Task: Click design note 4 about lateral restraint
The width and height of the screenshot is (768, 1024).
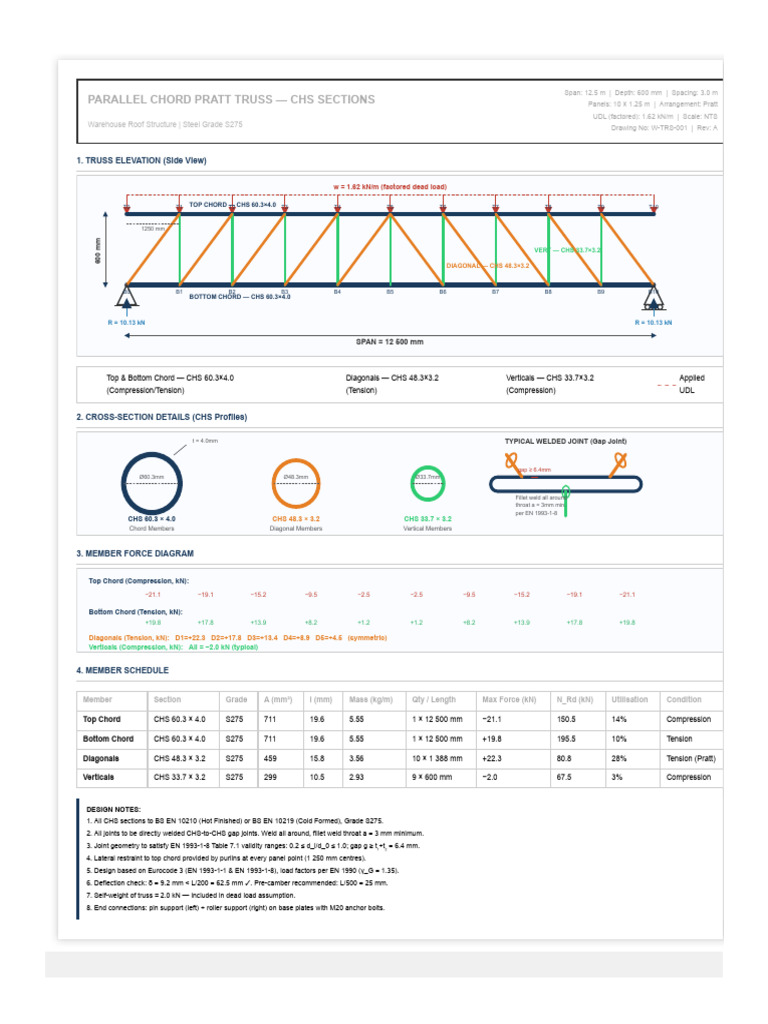Action: tap(226, 858)
